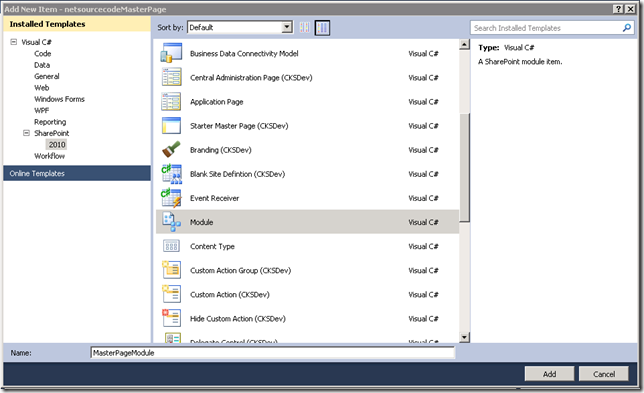
Task: Click the Custom Action (CKSDev) icon
Action: [171, 294]
